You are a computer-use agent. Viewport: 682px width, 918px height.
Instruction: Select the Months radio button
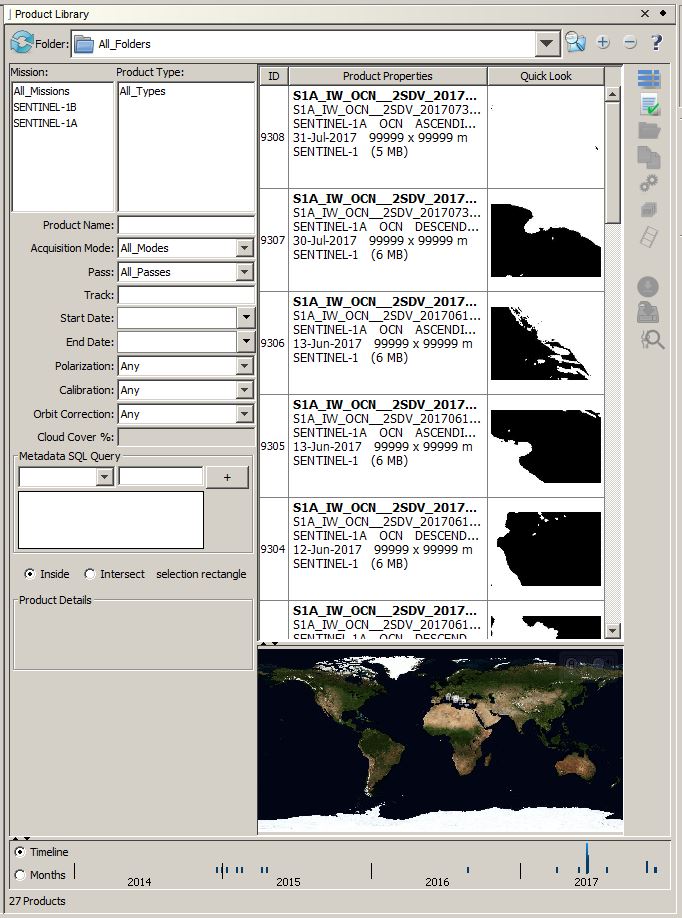[20, 875]
